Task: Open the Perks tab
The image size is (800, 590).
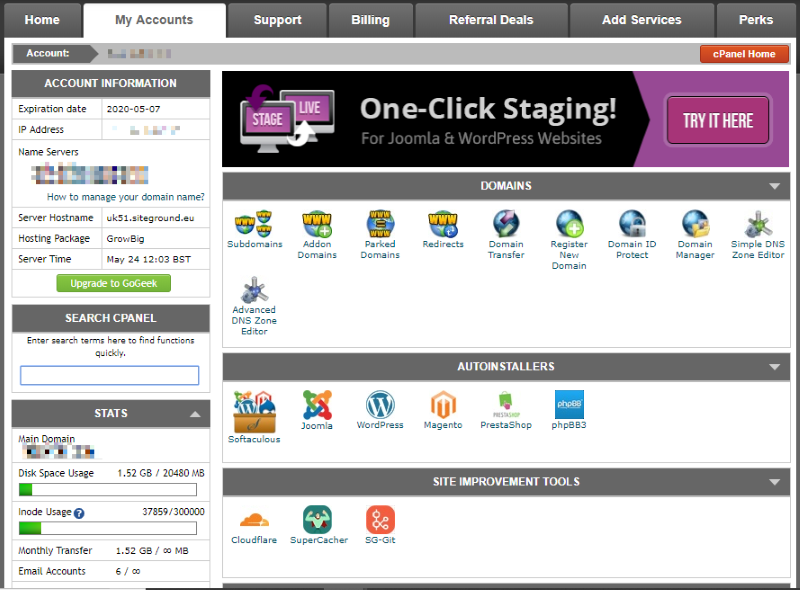Action: tap(756, 20)
